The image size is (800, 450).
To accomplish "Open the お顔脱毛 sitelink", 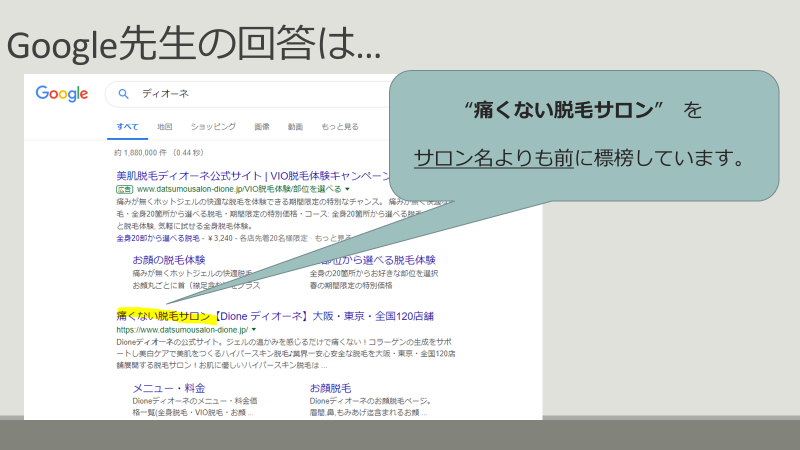I will pos(330,388).
